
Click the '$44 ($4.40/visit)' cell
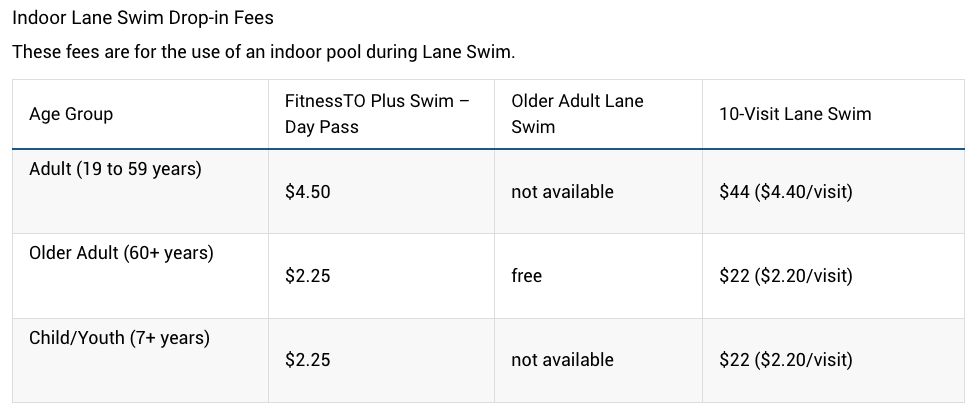pyautogui.click(x=786, y=192)
